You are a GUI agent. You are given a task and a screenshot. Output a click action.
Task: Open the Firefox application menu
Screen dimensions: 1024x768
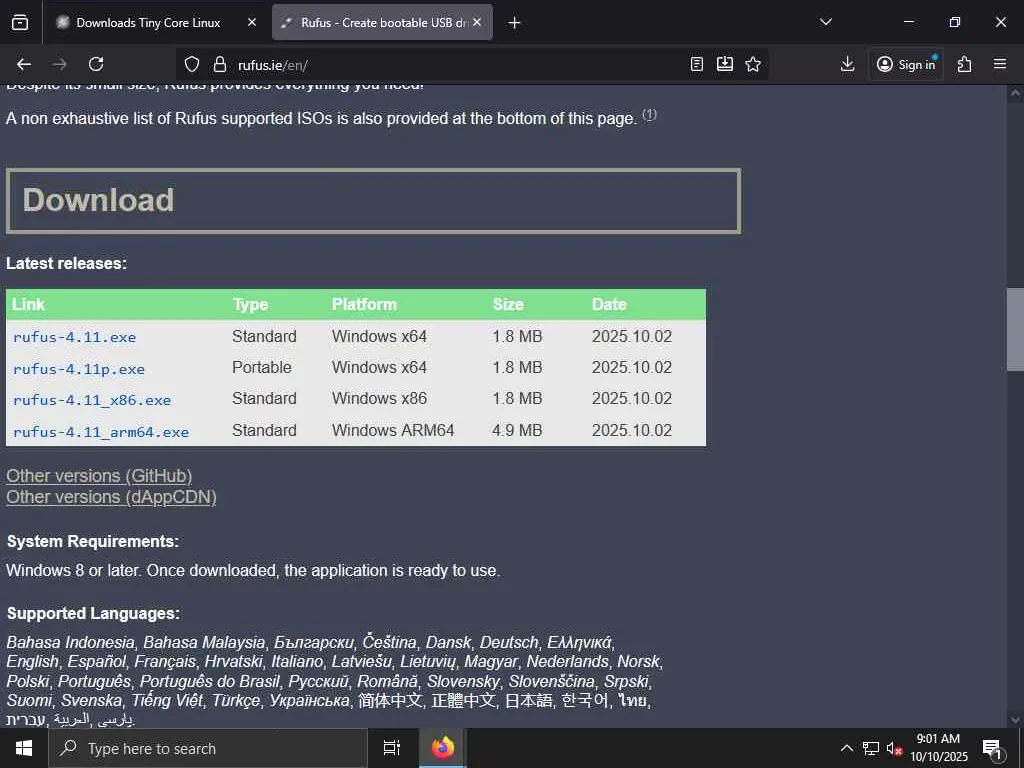[x=1000, y=64]
